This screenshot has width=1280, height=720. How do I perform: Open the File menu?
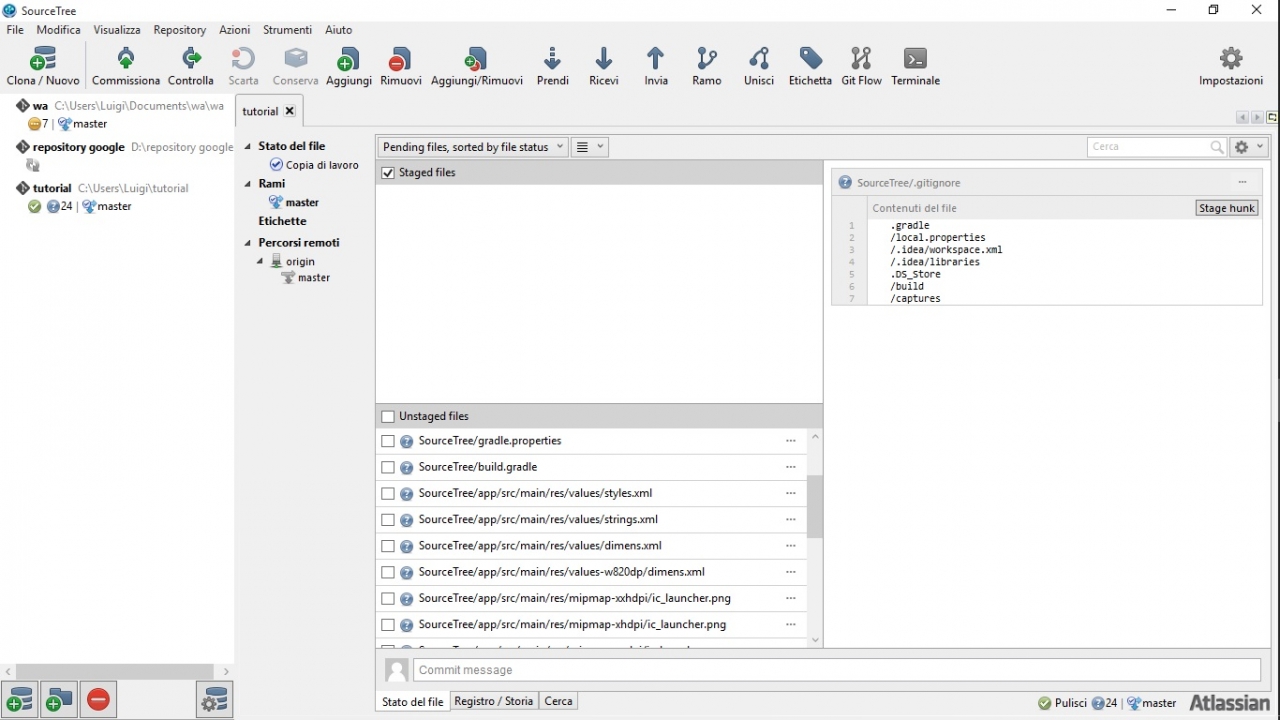15,30
